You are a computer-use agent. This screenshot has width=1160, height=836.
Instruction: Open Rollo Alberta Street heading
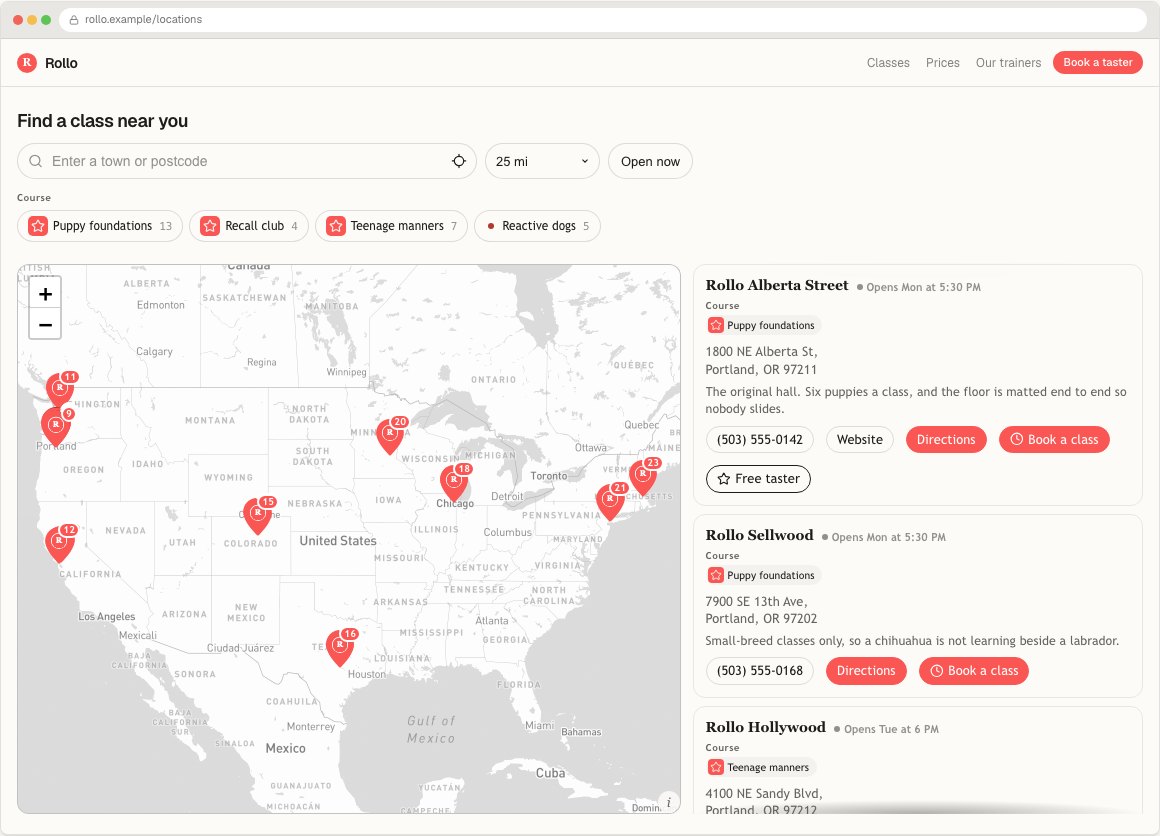tap(777, 286)
